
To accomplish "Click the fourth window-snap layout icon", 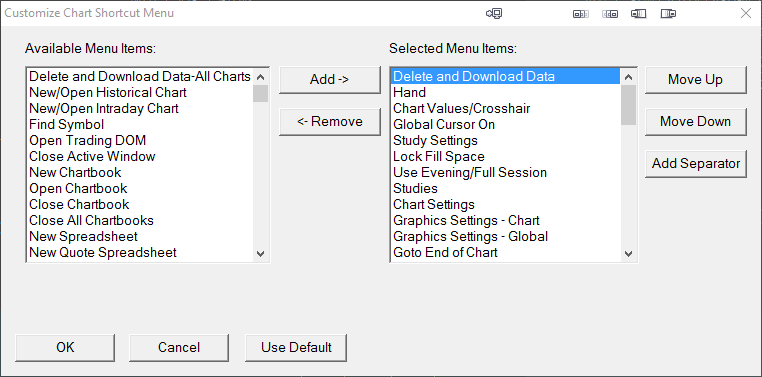I will click(668, 14).
